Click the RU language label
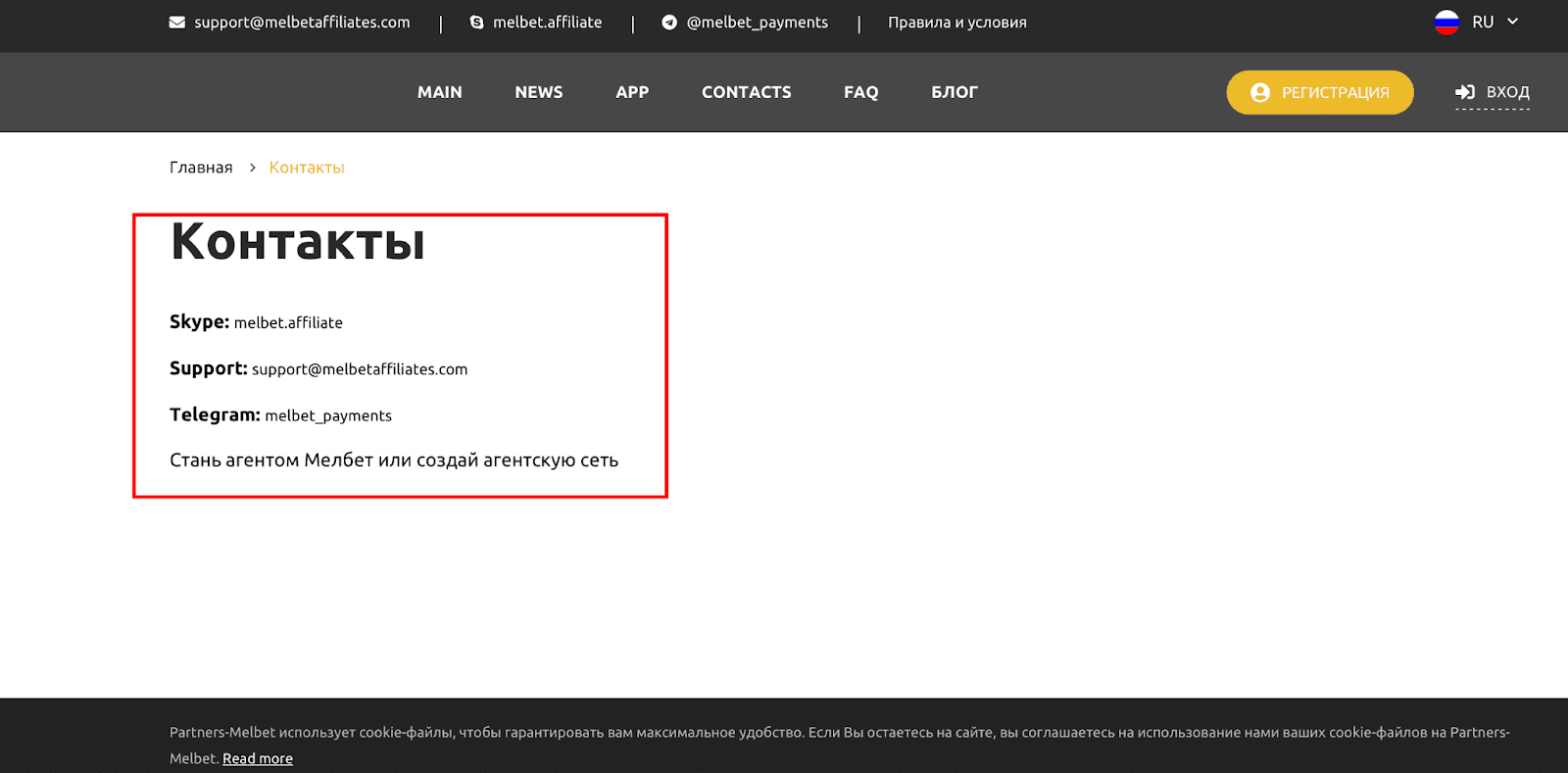The image size is (1568, 773). (1483, 22)
